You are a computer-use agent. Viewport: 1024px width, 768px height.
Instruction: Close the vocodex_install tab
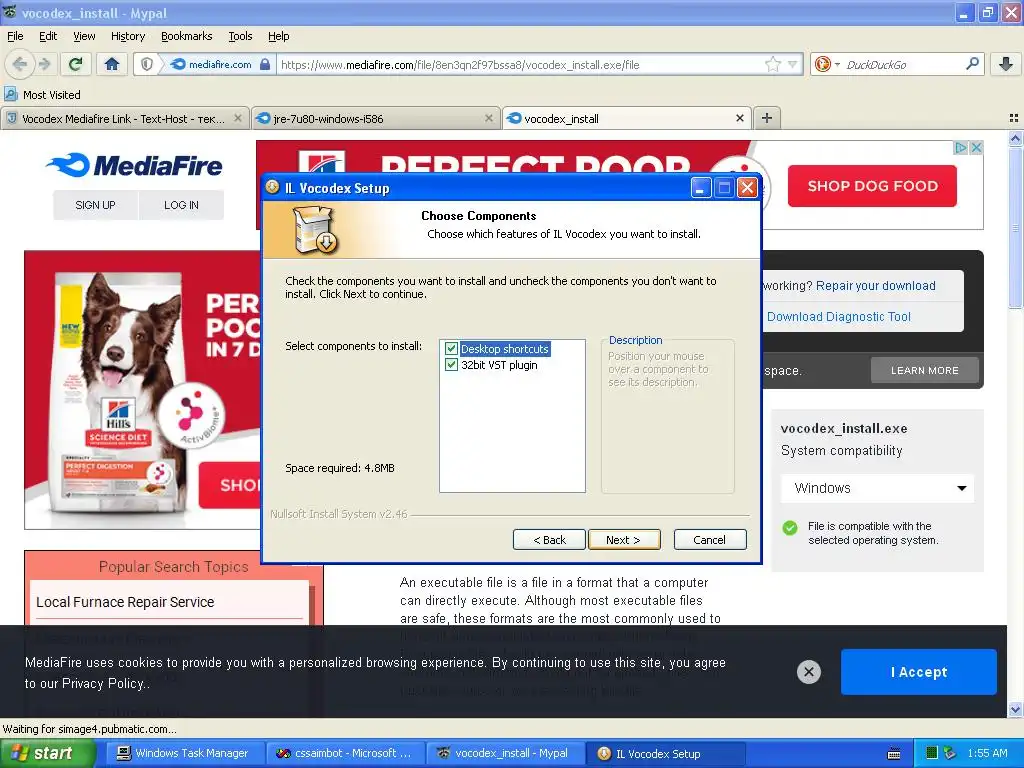(x=739, y=118)
